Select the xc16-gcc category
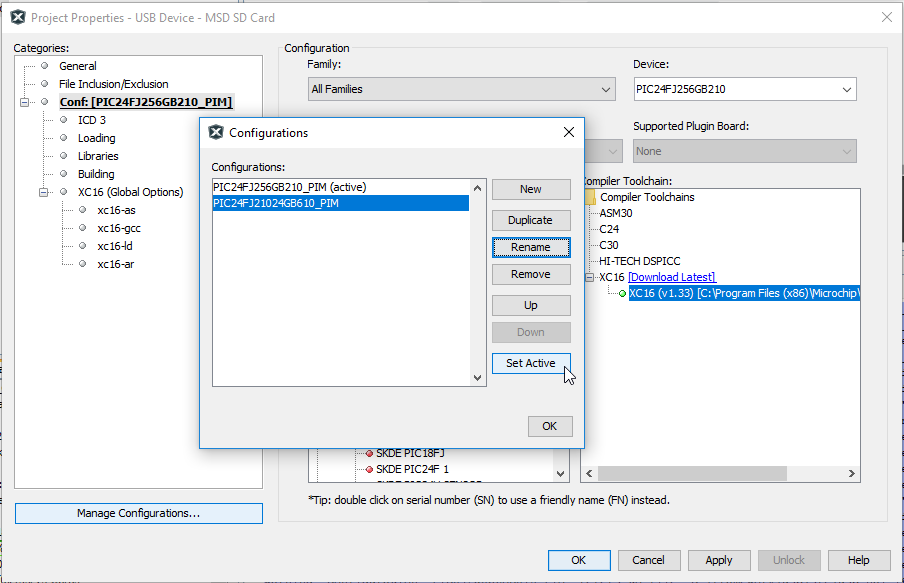This screenshot has width=904, height=583. pyautogui.click(x=119, y=228)
